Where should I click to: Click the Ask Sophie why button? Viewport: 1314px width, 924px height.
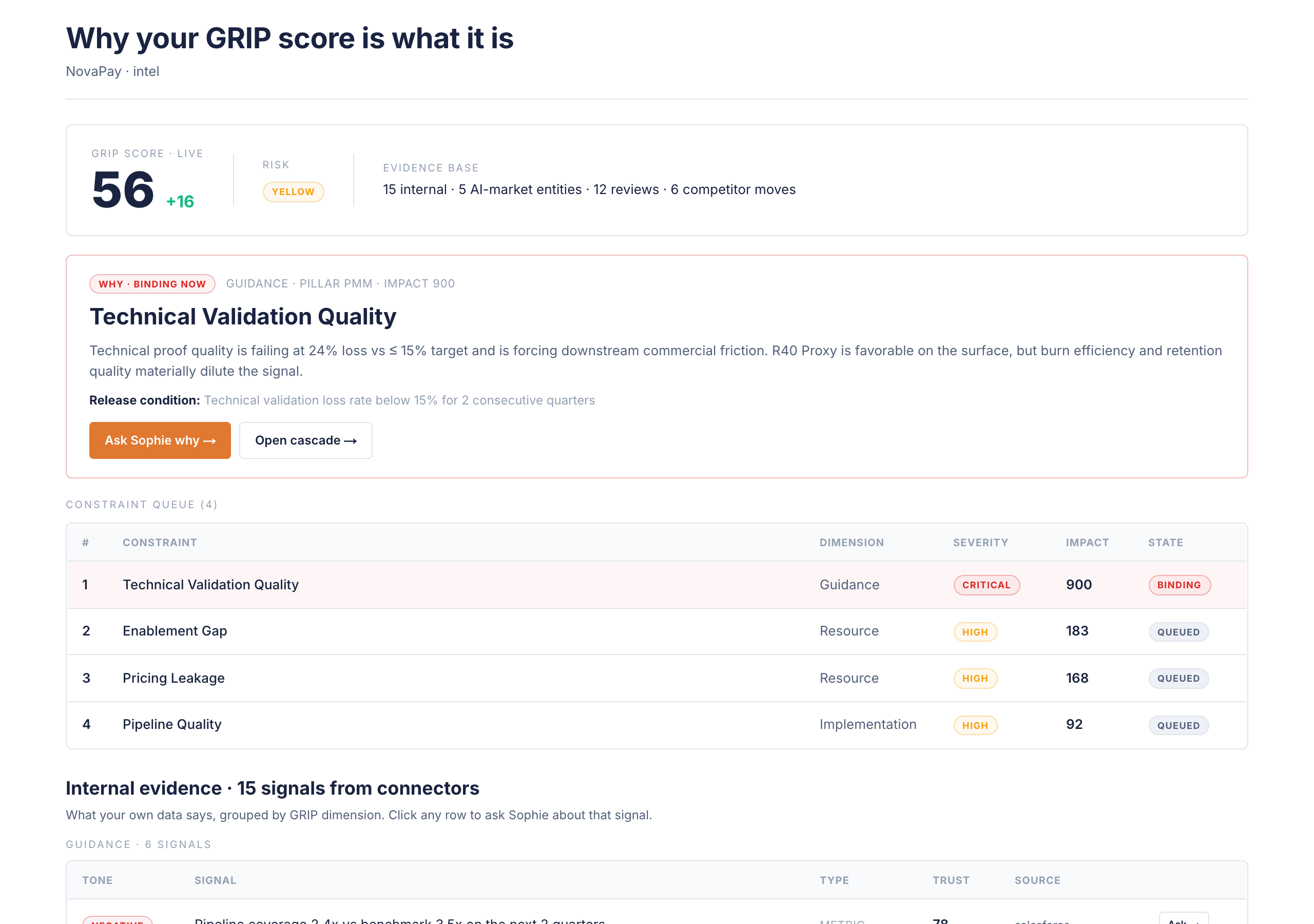[x=160, y=440]
